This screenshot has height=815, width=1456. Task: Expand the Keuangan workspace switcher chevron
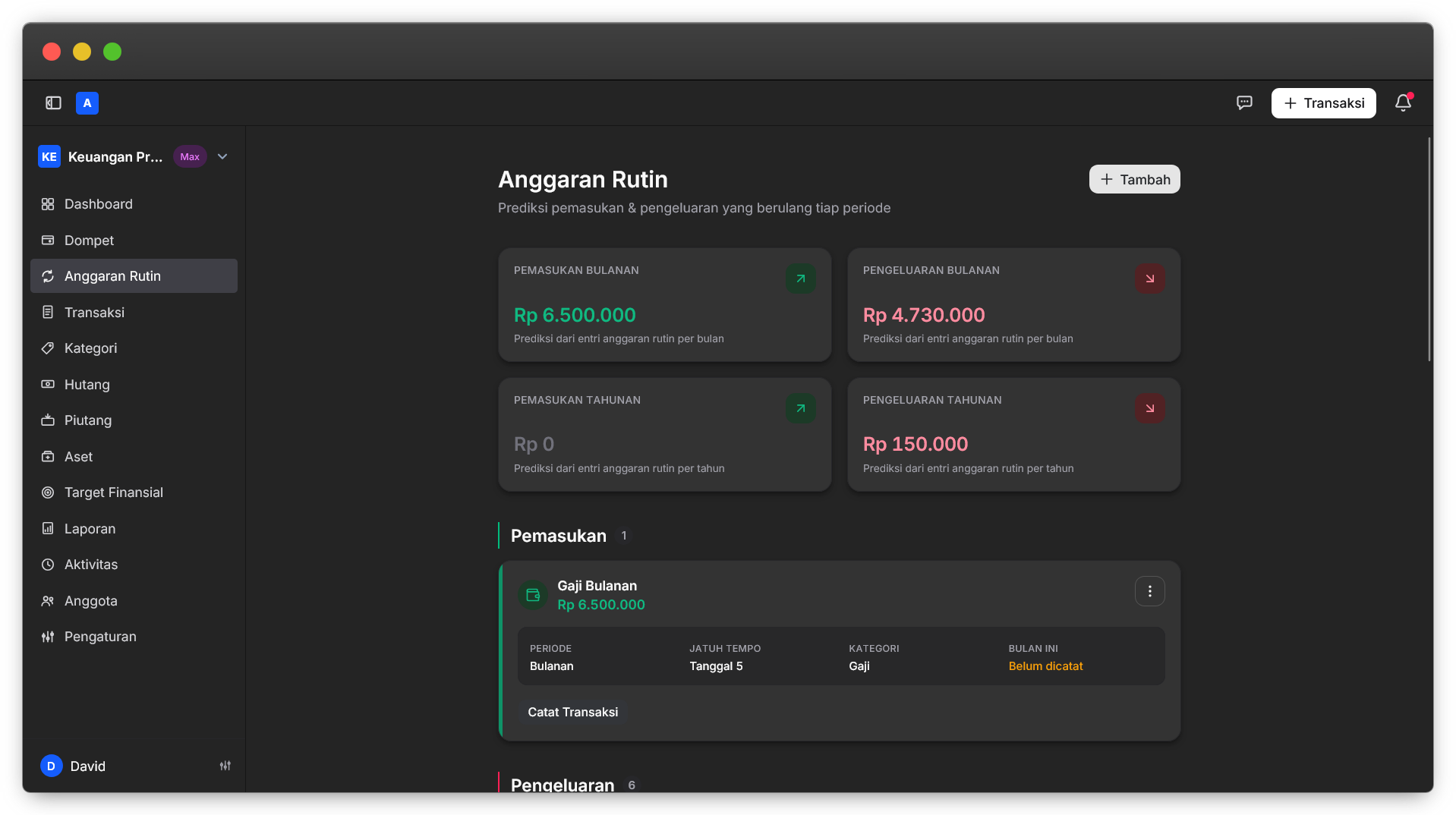coord(222,156)
